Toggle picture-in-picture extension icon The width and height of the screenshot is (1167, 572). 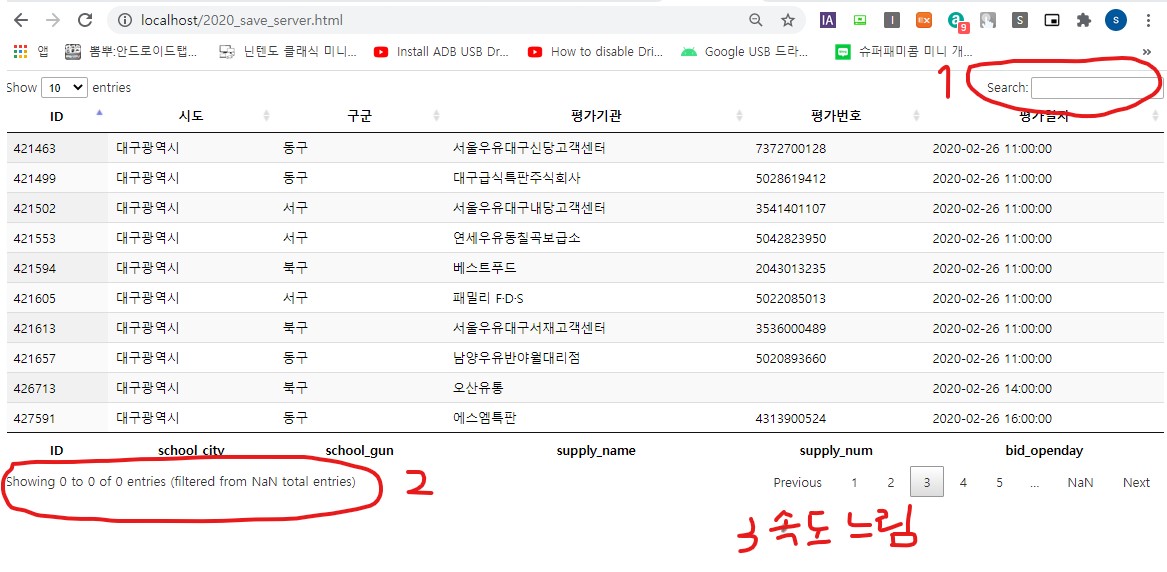[1052, 20]
